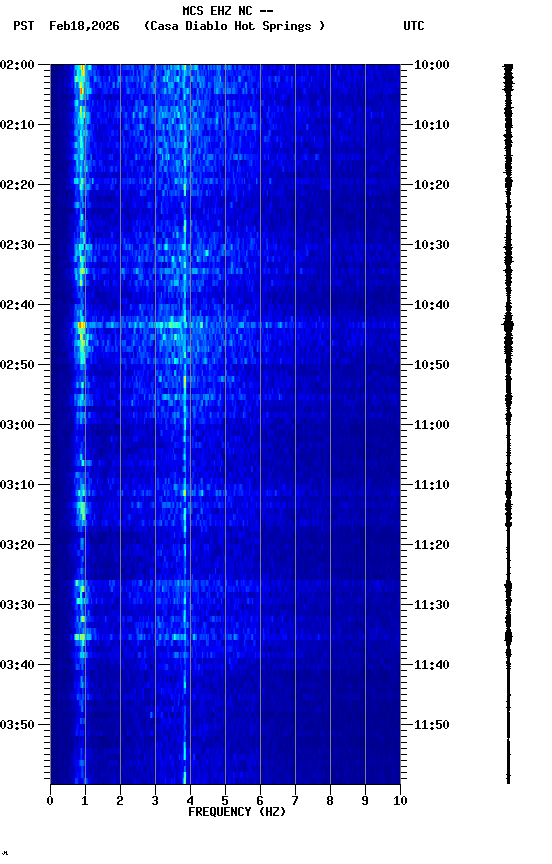Viewport: 552px width, 864px height.
Task: Click the frequency axis value '6'
Action: click(260, 801)
